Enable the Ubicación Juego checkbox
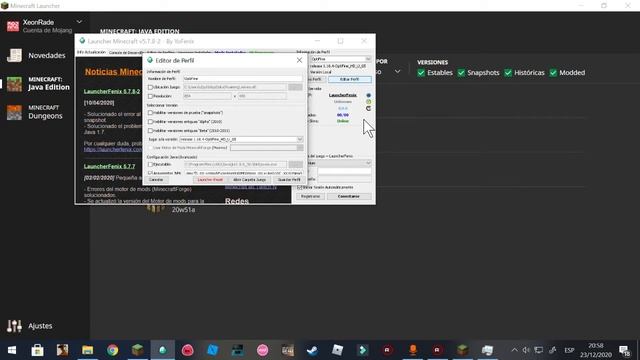640x360 pixels. pos(150,87)
